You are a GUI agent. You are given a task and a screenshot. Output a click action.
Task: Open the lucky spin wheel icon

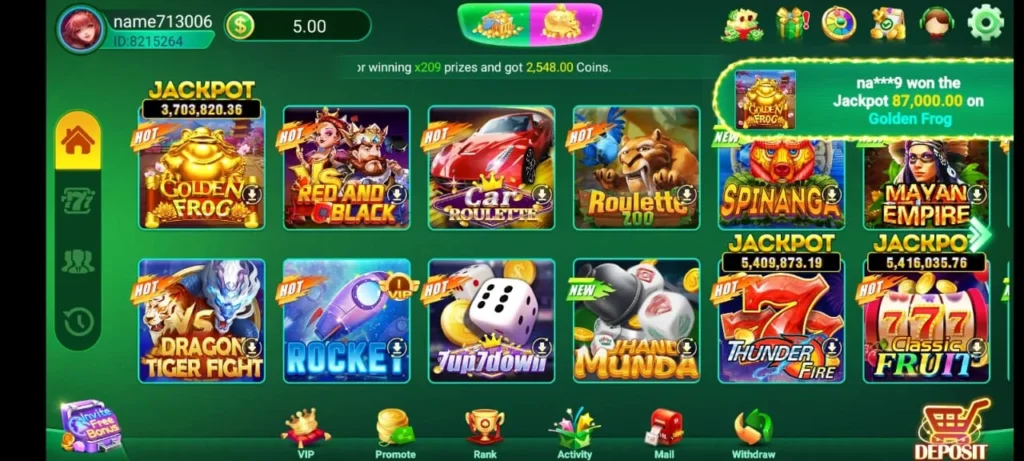839,24
